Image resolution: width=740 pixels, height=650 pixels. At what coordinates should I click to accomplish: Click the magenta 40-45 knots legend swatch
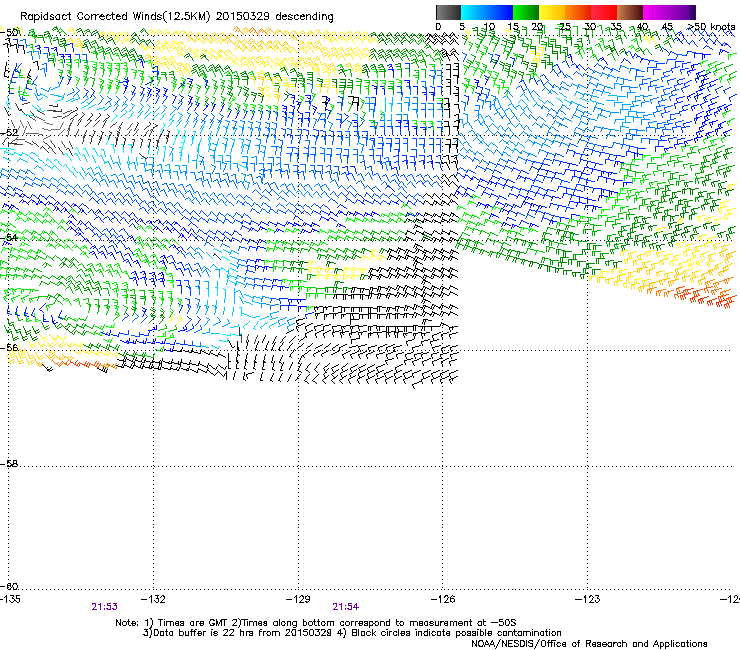point(656,12)
